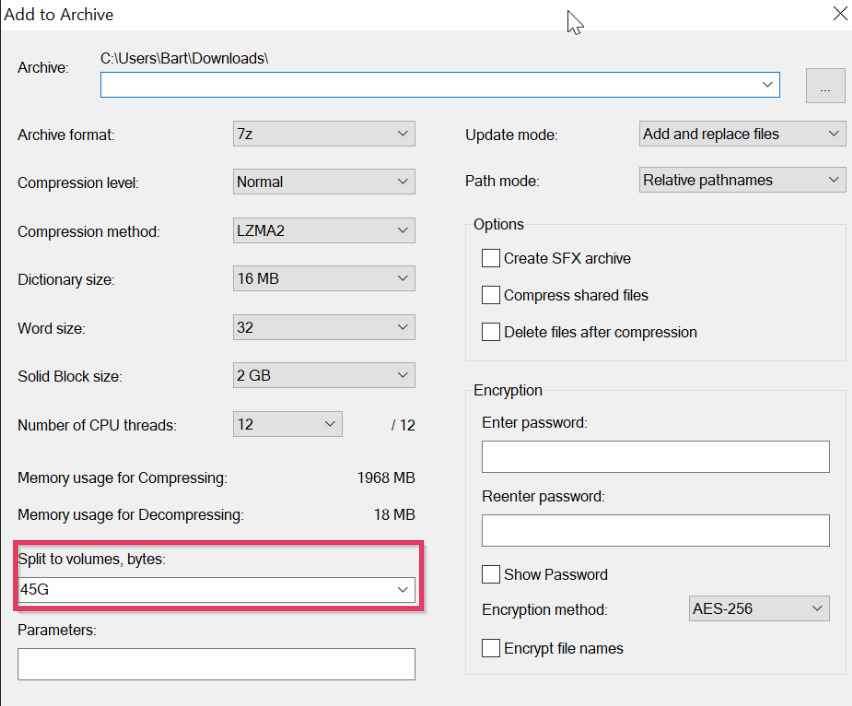Check the Show Password box
The image size is (852, 706).
point(491,574)
